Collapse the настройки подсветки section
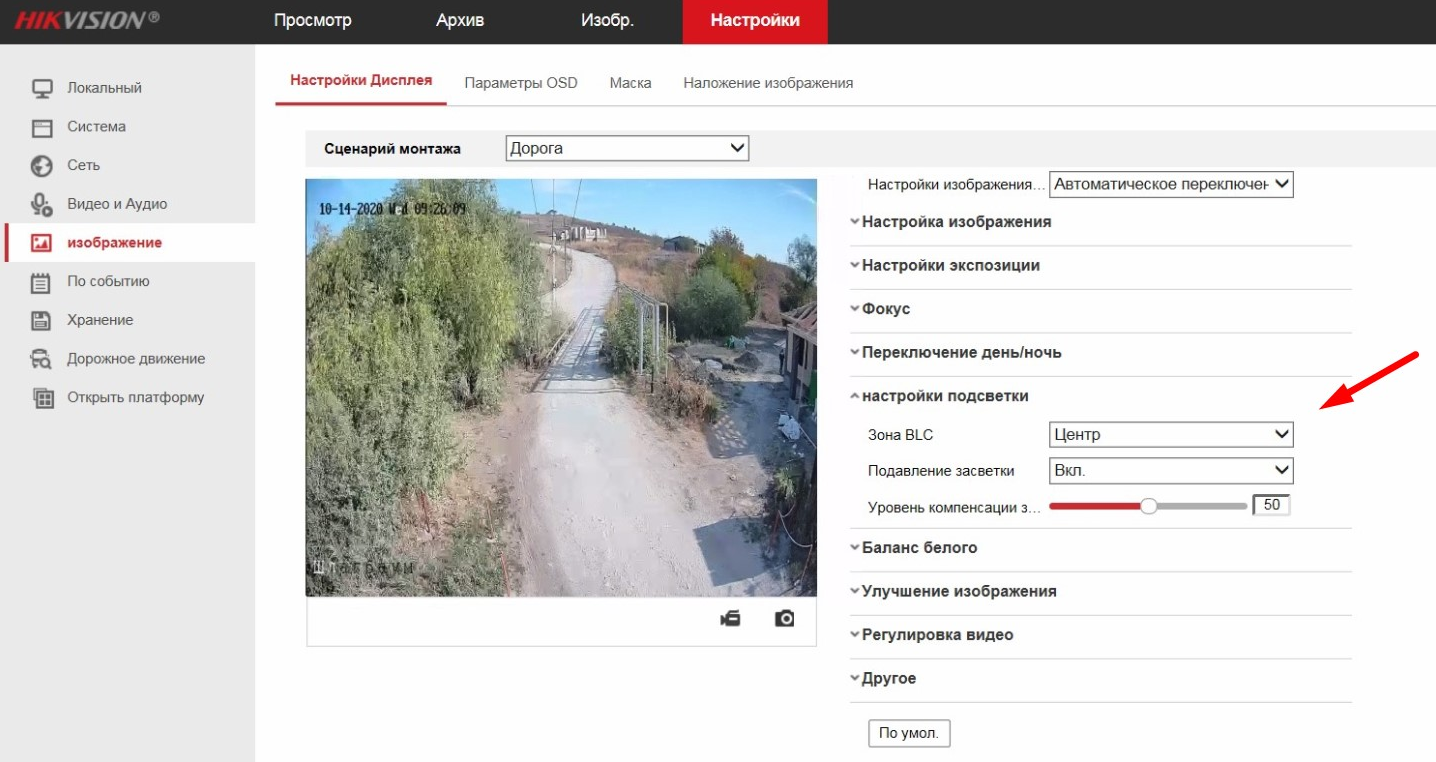Image resolution: width=1436 pixels, height=762 pixels. [944, 396]
